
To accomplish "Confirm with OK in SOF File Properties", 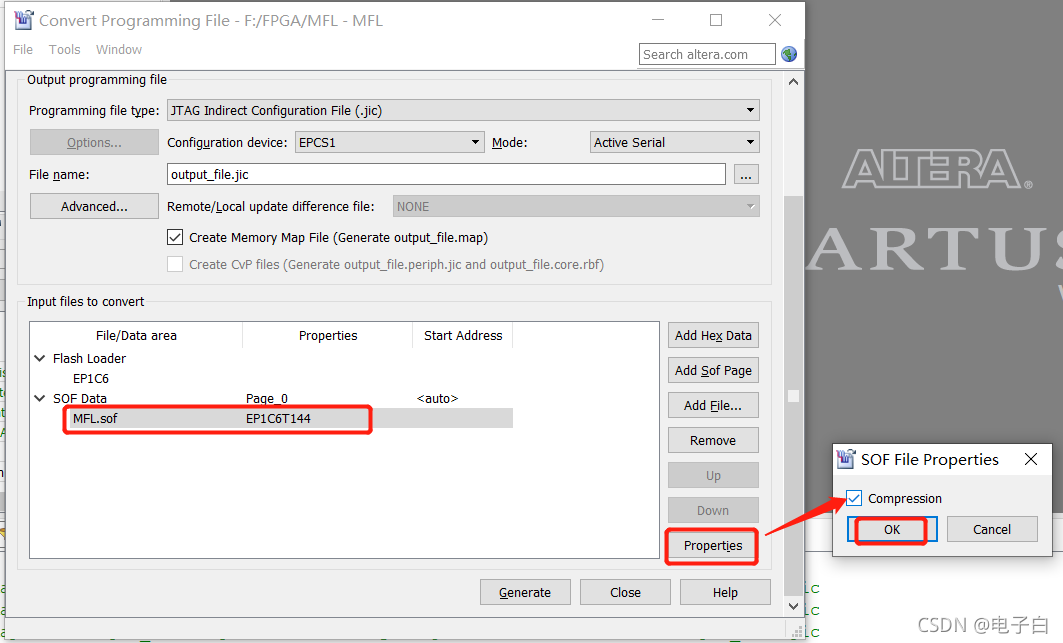I will pos(892,530).
